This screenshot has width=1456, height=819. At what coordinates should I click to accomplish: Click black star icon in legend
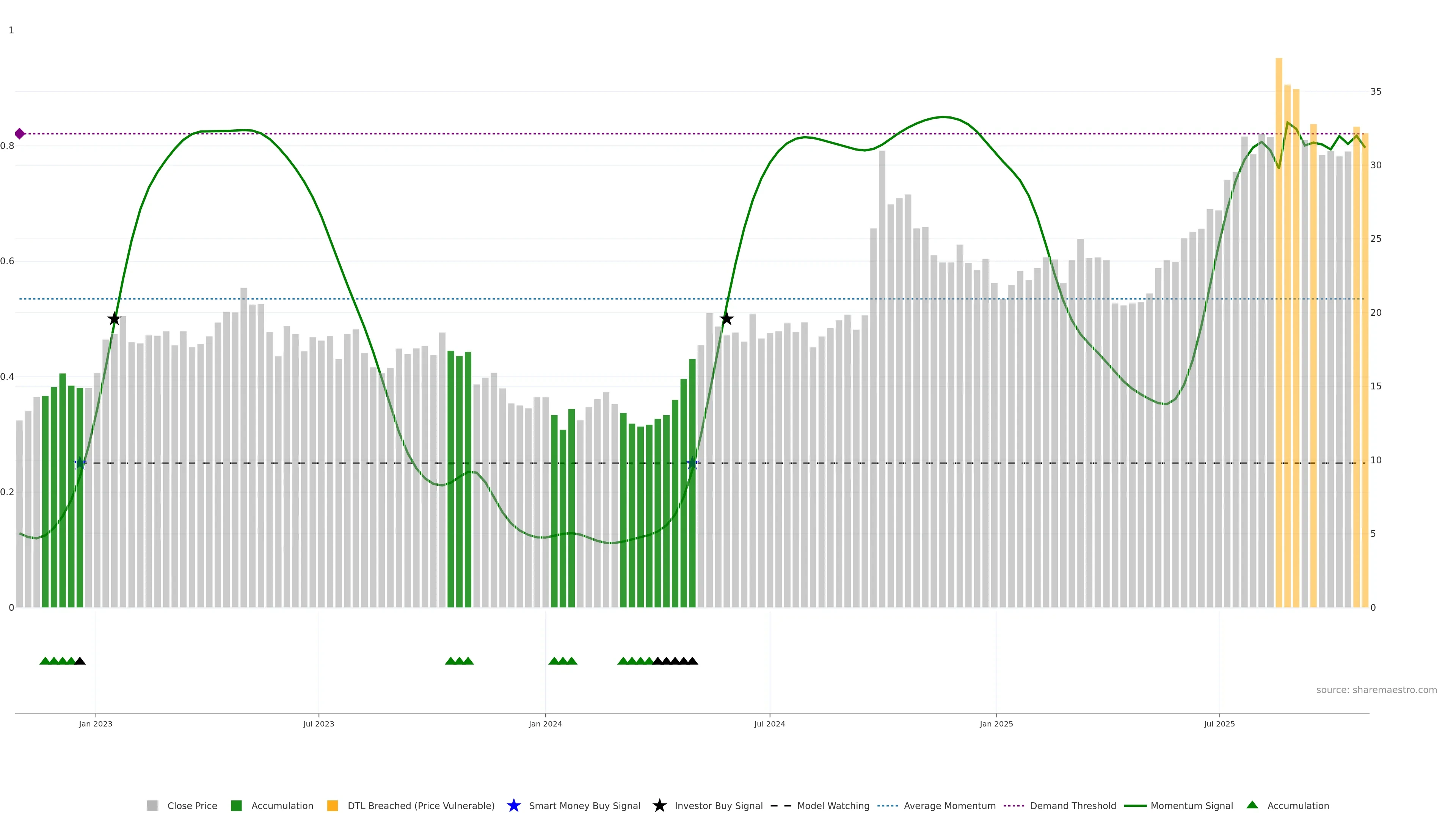[x=659, y=805]
